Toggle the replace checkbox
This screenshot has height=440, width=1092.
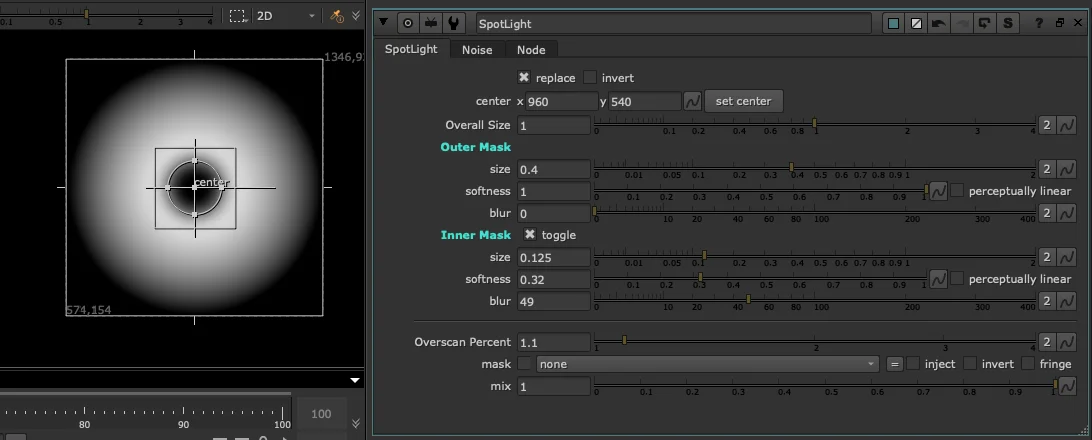point(524,77)
